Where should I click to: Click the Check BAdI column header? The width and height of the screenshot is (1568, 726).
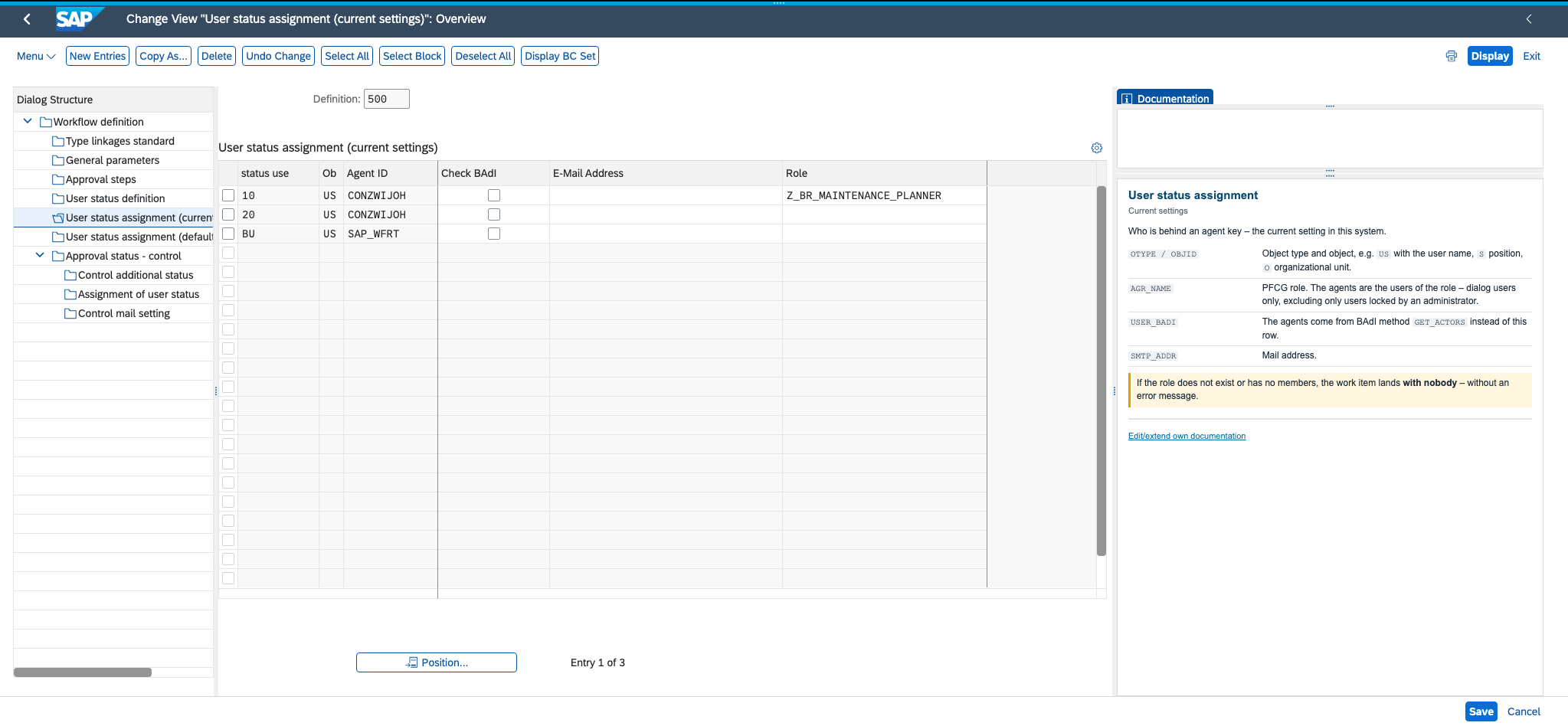494,173
